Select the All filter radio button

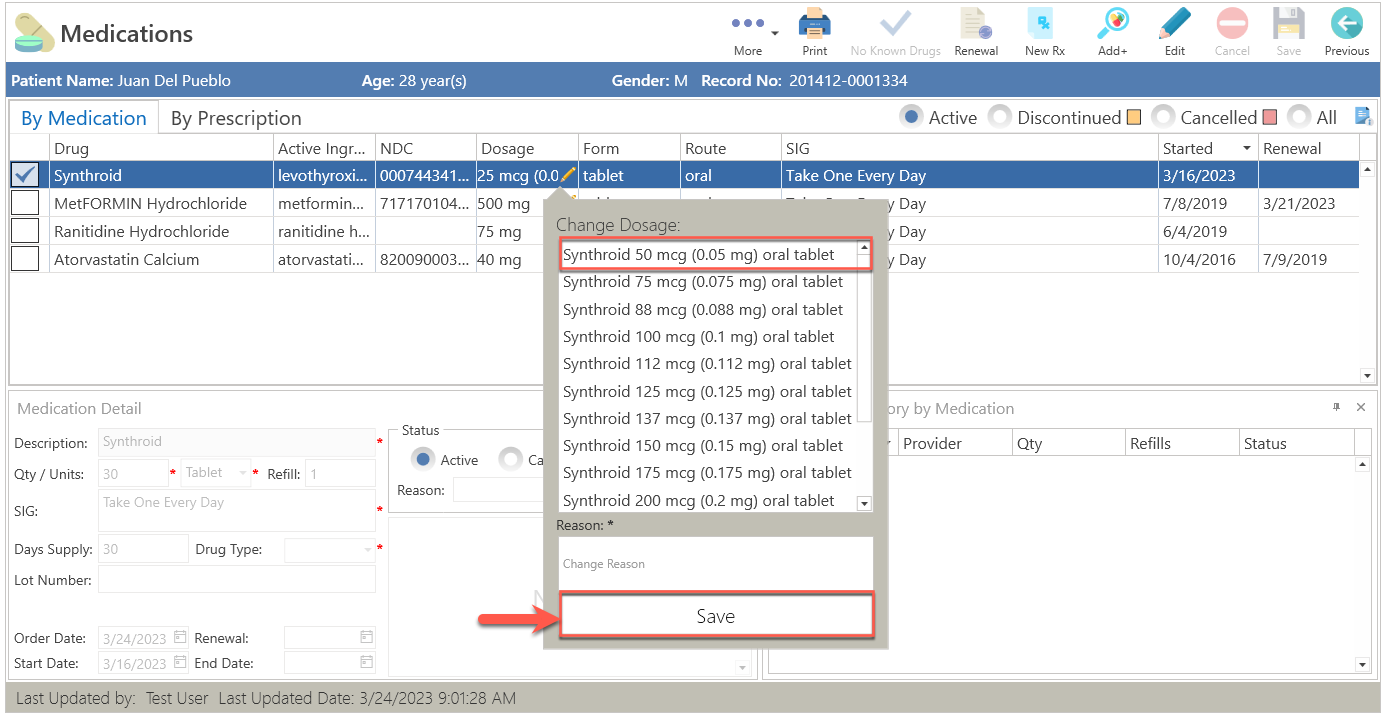(1299, 117)
